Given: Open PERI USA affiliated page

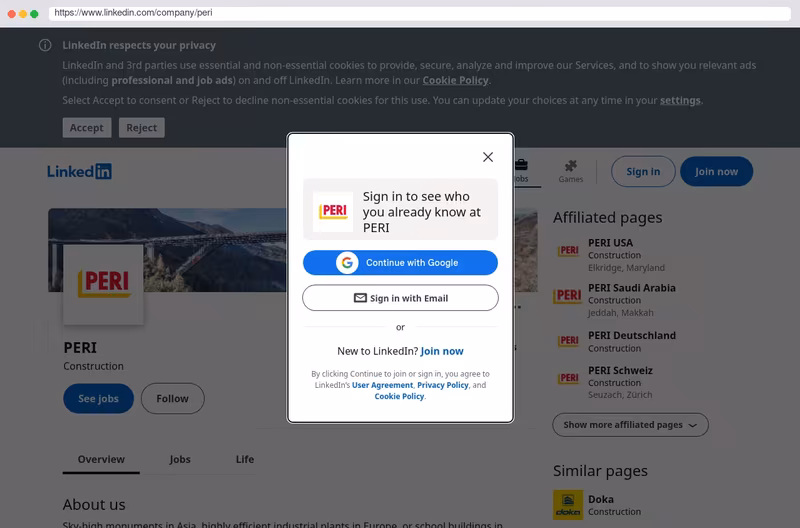Looking at the screenshot, I should tap(610, 243).
